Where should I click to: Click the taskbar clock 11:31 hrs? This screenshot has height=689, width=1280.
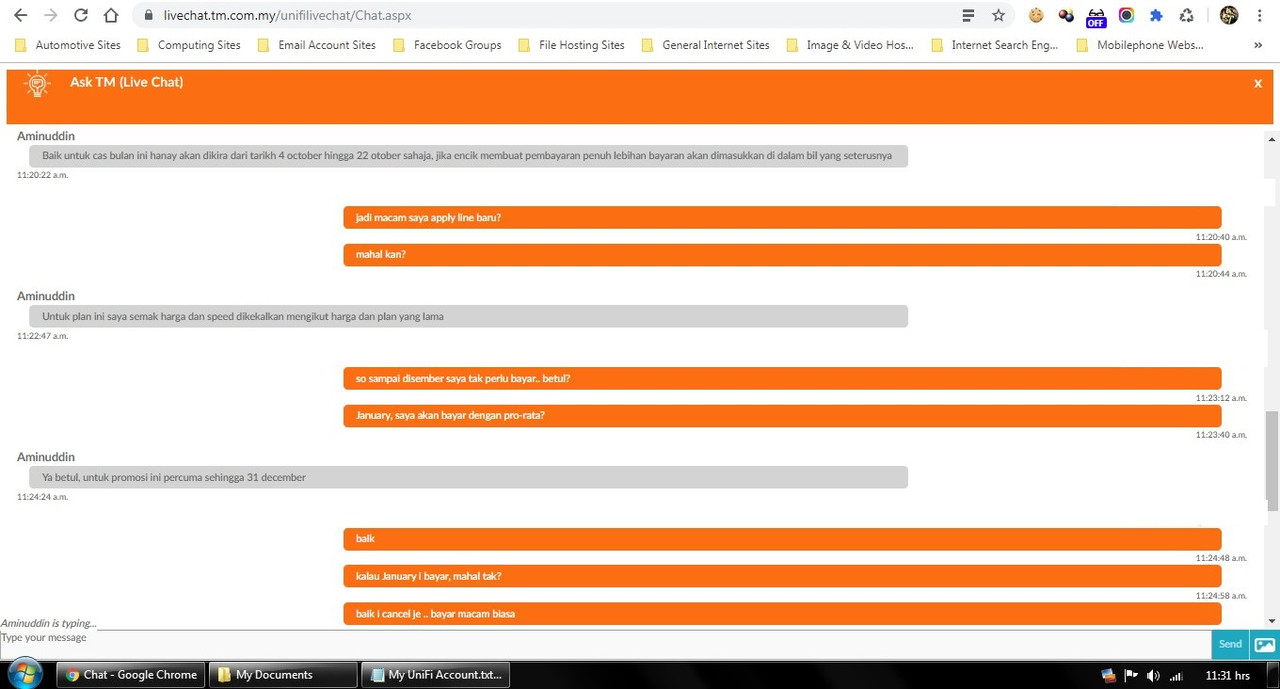tap(1228, 675)
